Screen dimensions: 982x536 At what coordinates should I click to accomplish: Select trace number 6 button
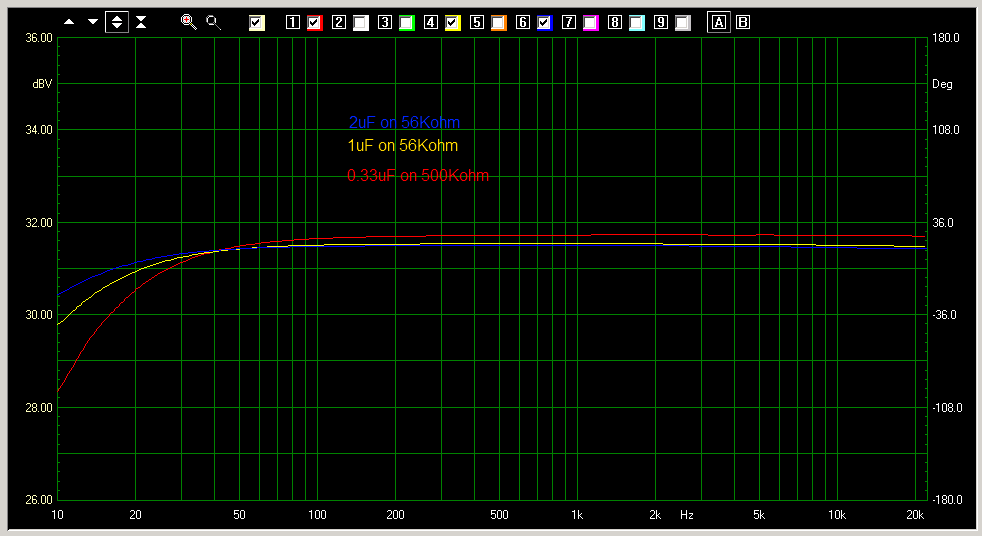pyautogui.click(x=523, y=22)
